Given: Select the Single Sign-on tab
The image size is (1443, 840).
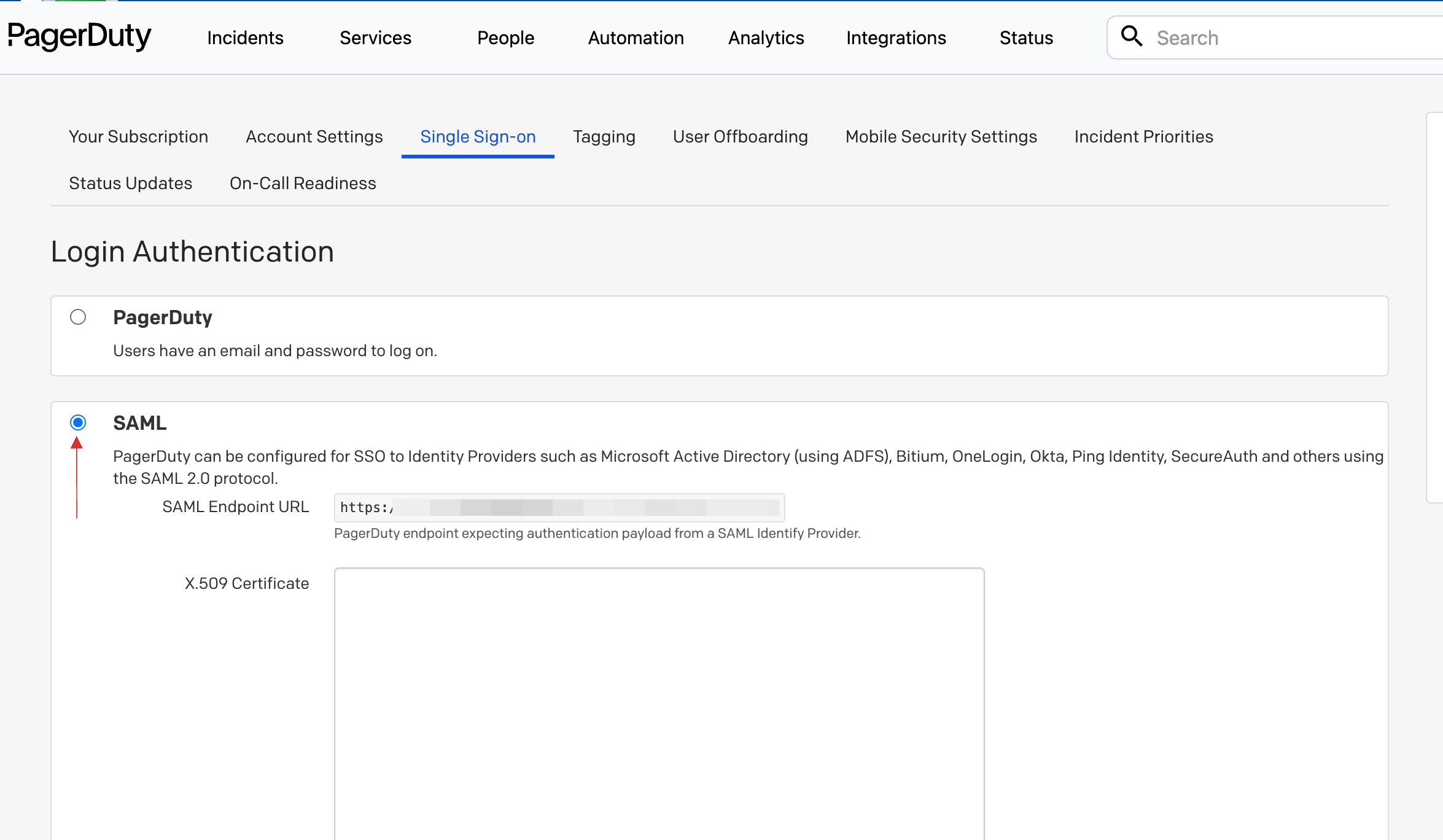Looking at the screenshot, I should tap(478, 136).
